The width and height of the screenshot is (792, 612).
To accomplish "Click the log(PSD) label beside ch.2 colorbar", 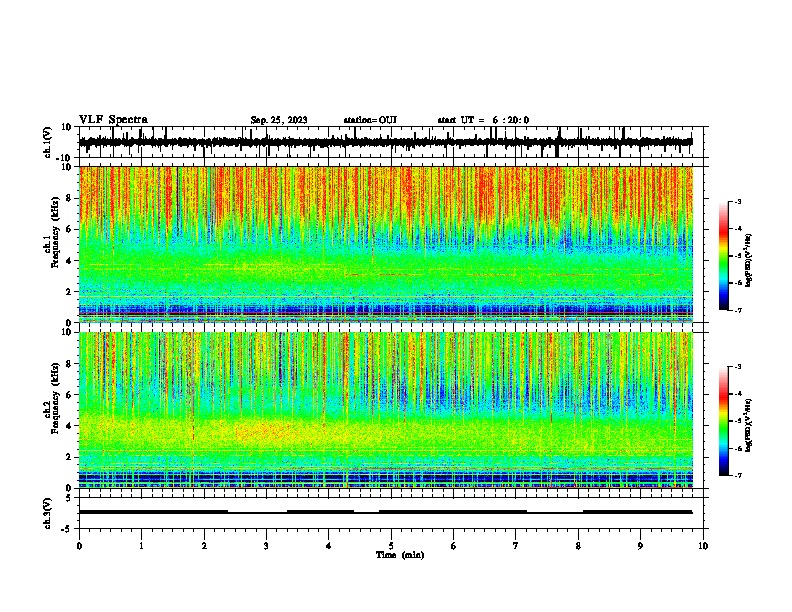I will pyautogui.click(x=748, y=425).
